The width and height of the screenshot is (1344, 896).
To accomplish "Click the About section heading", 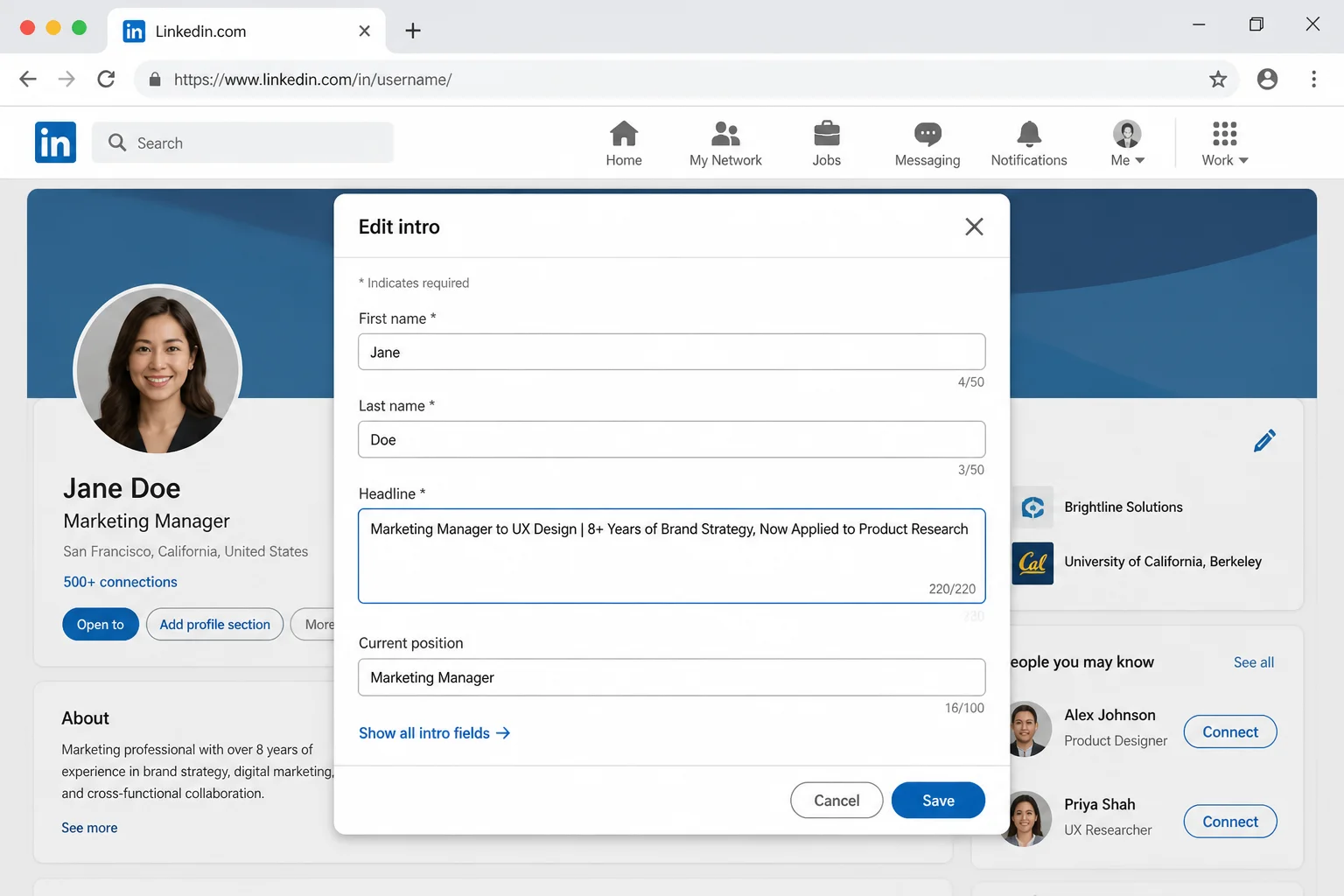I will 86,718.
